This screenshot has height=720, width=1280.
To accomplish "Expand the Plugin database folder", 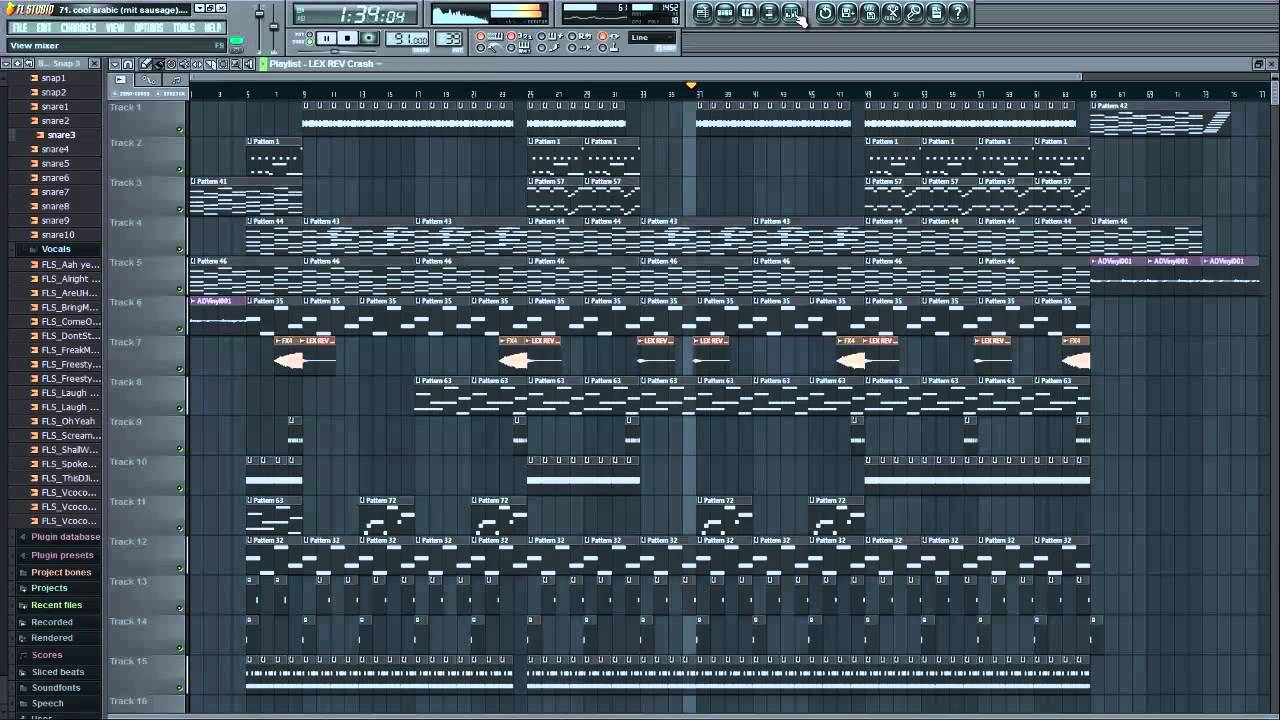I will click(65, 537).
